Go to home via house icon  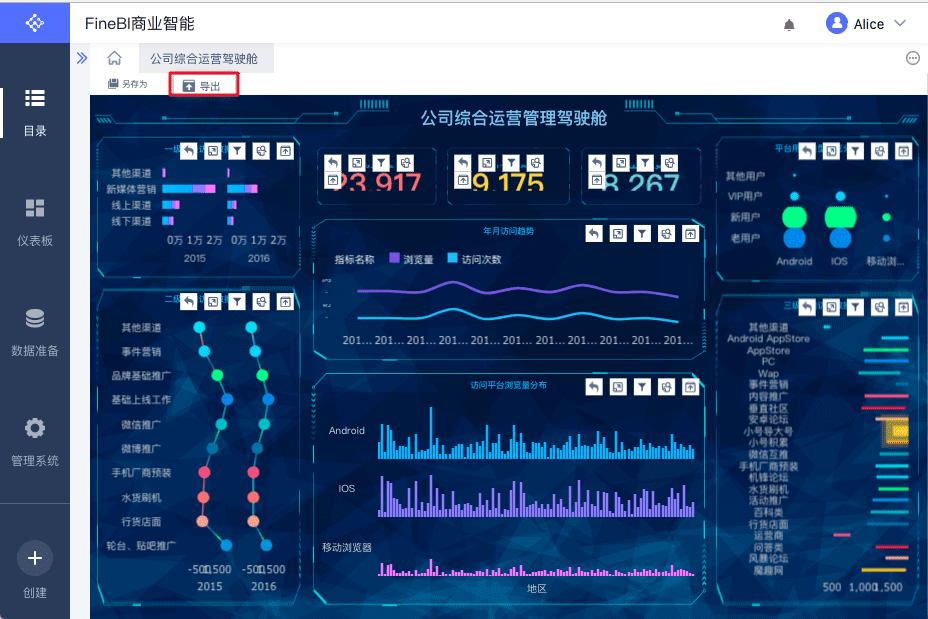click(x=114, y=58)
